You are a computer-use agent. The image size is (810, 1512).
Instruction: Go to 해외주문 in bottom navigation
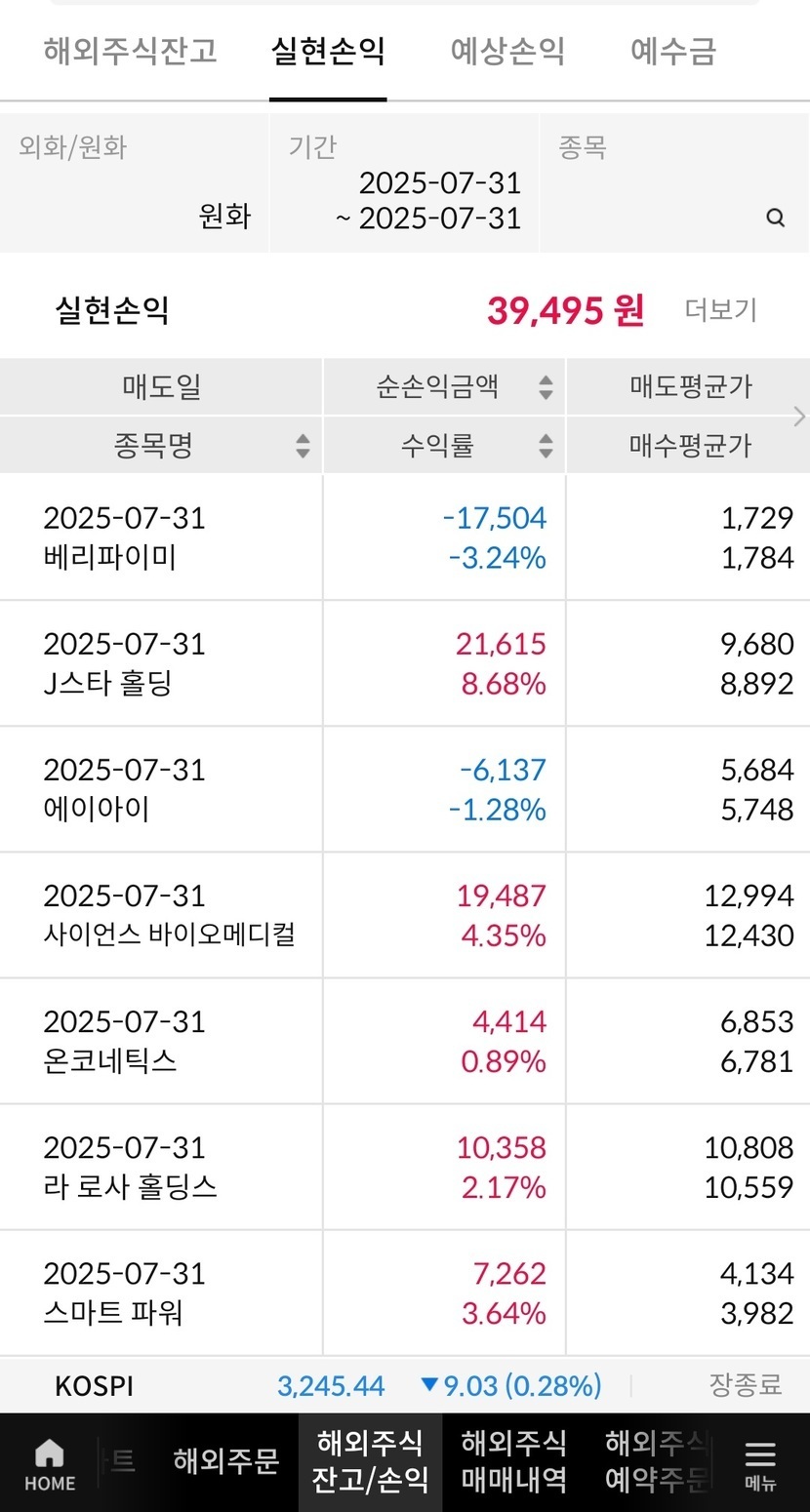[226, 1461]
